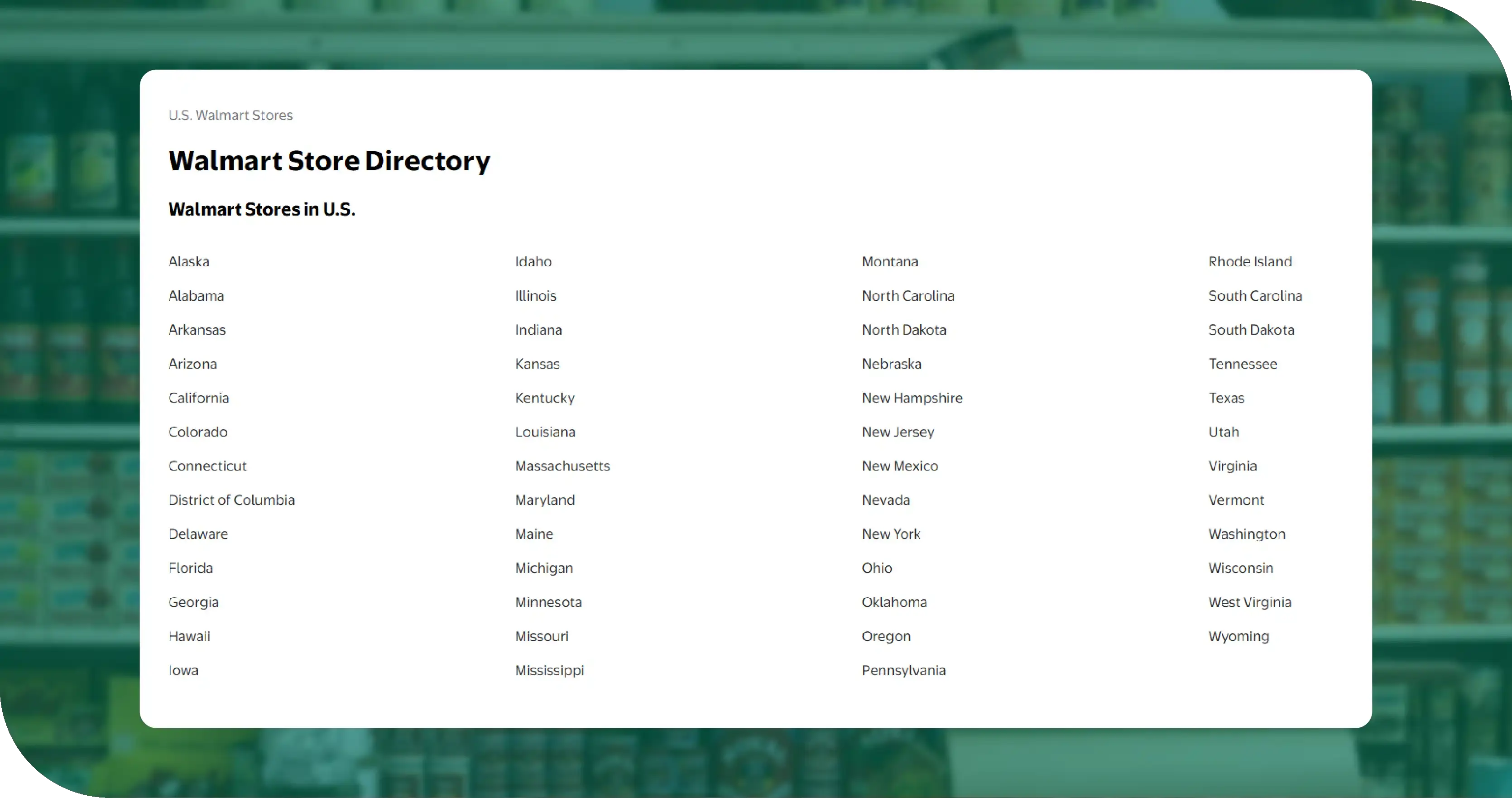This screenshot has height=798, width=1512.
Task: Open New York Walmart stores
Action: tap(891, 534)
